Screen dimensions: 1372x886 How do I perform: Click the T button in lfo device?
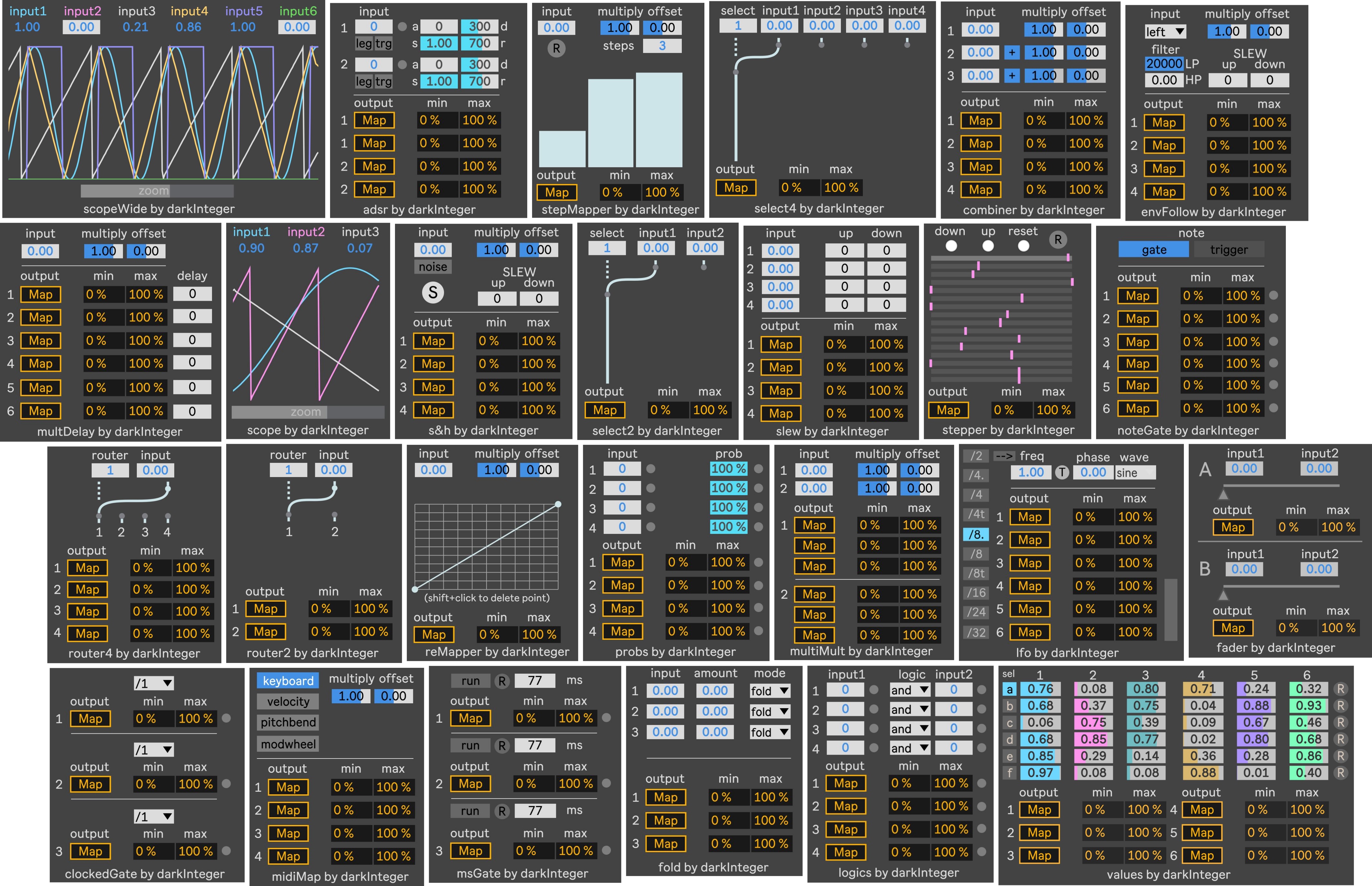[1062, 472]
